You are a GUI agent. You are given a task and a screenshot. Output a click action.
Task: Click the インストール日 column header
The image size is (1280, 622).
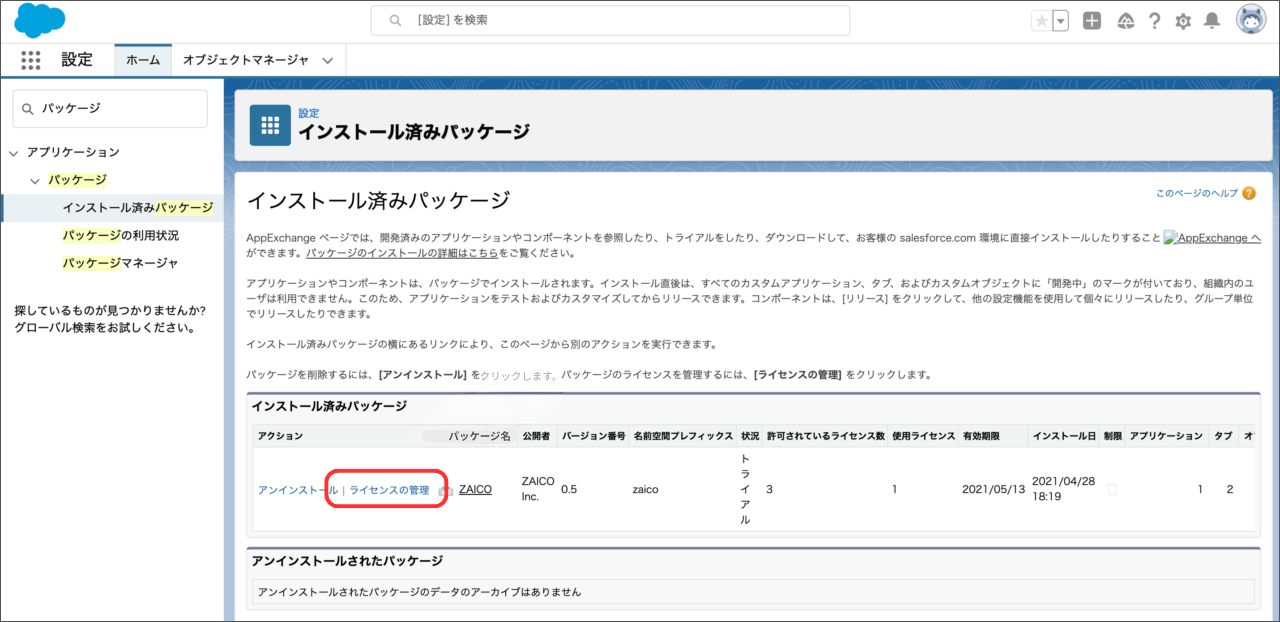tap(1064, 436)
